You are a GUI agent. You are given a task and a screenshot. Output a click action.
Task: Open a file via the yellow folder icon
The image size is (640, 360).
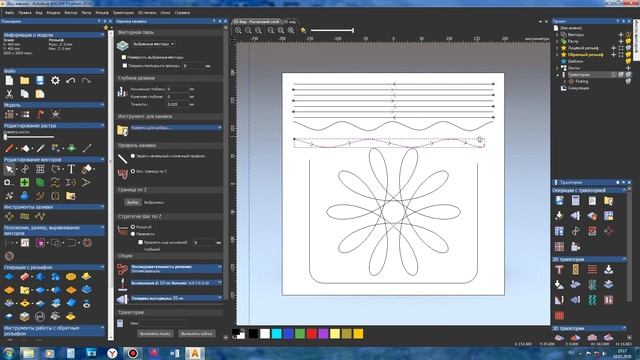point(24,81)
